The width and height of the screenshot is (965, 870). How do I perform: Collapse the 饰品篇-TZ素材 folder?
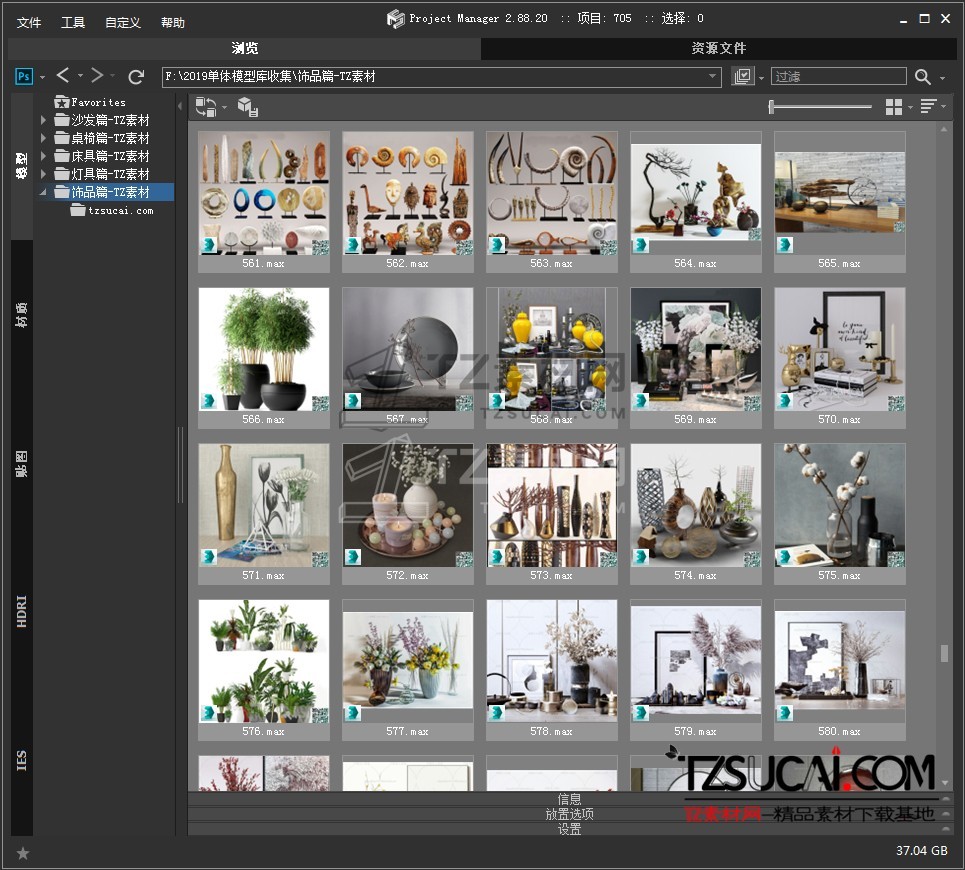43,192
